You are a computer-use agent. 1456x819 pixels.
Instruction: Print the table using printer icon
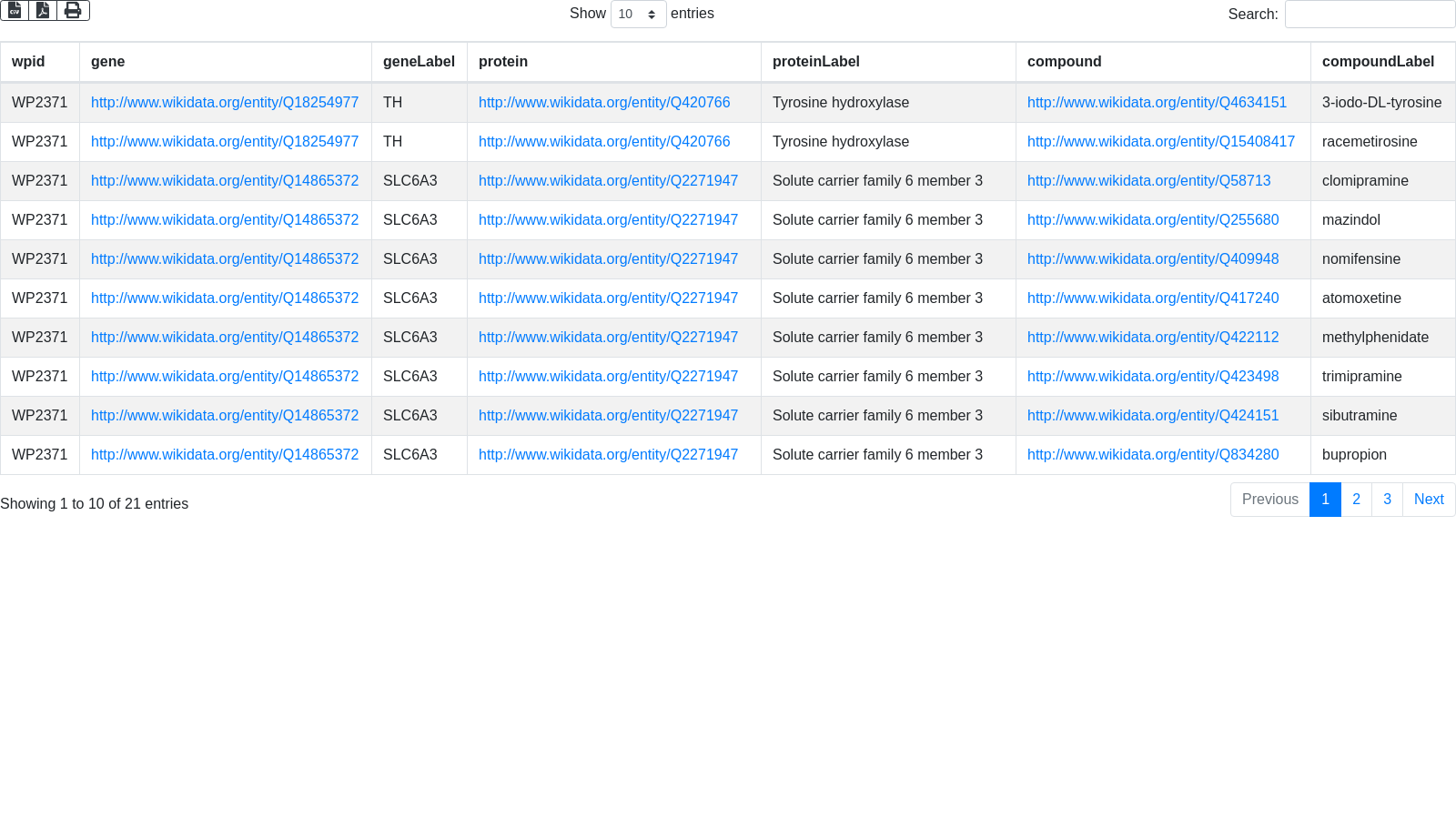73,10
